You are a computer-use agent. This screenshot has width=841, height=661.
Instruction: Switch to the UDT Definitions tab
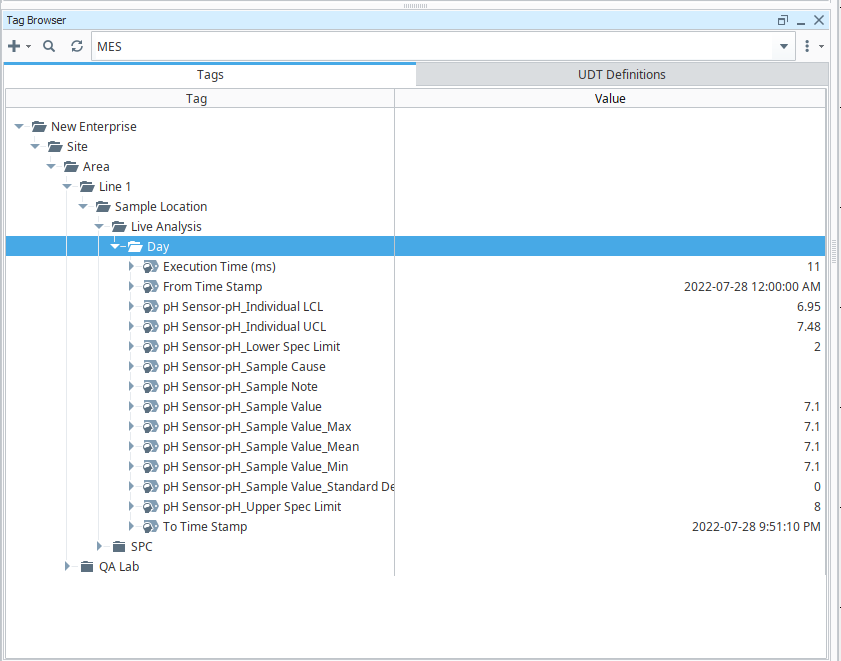tap(621, 75)
